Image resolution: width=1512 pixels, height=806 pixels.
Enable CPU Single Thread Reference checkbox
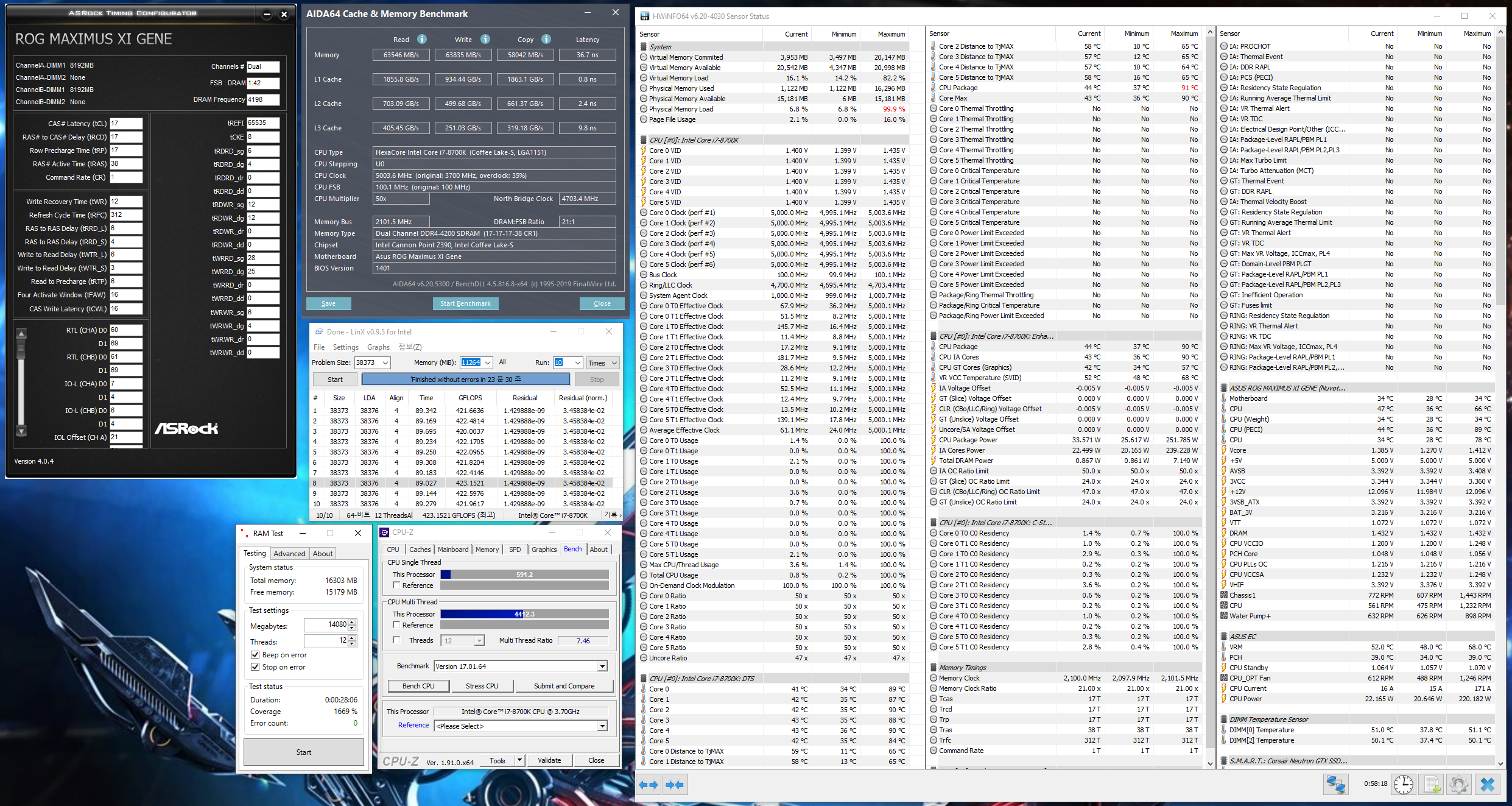coord(396,585)
